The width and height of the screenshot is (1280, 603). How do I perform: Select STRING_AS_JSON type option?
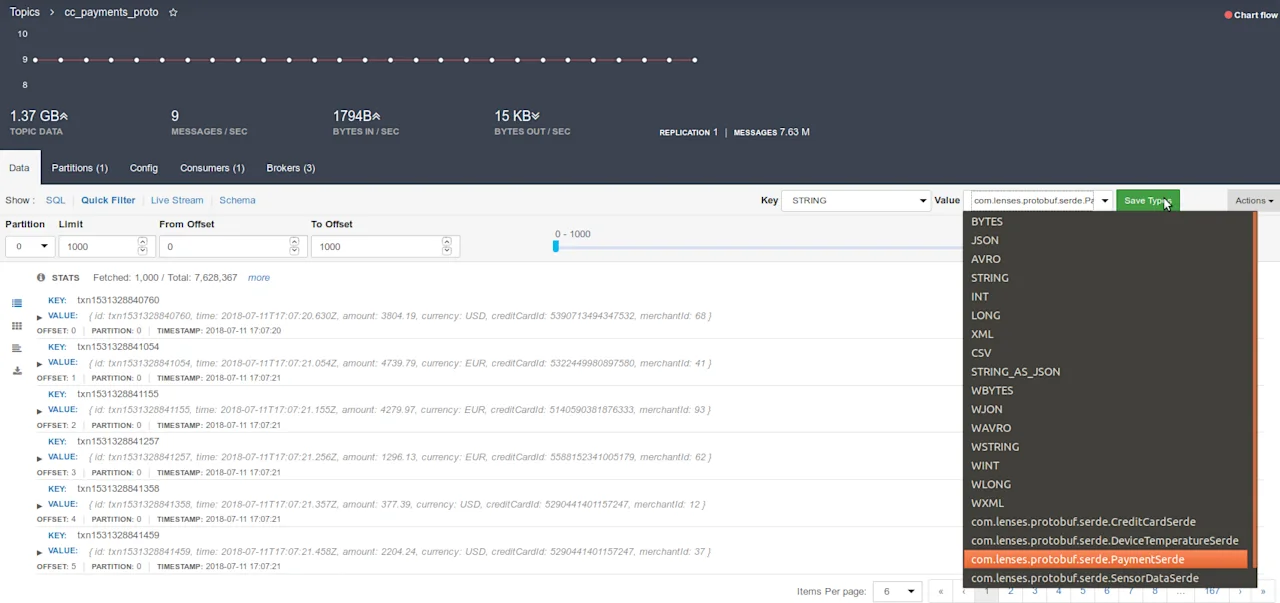pyautogui.click(x=1105, y=372)
